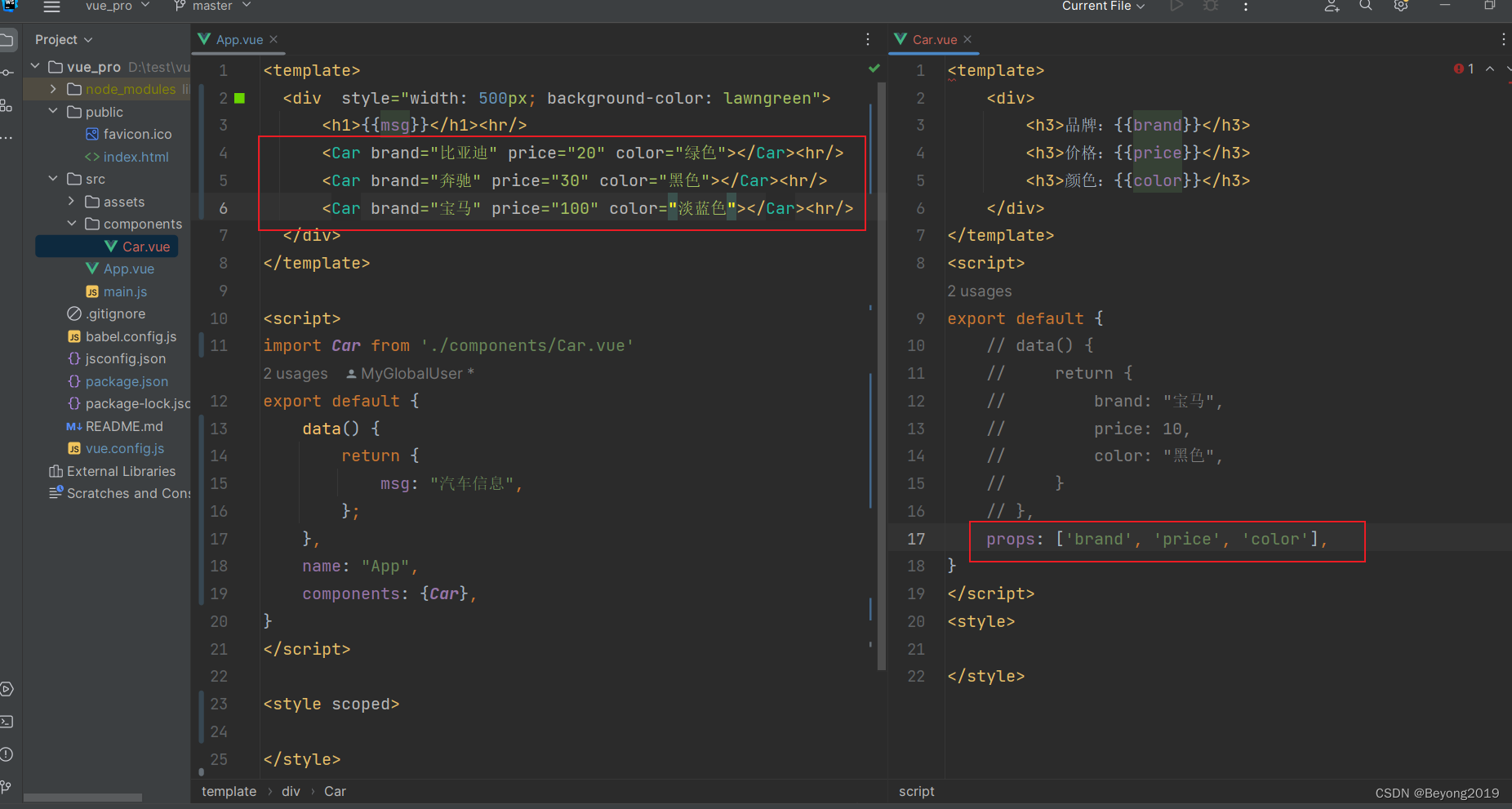Open README.md file
The height and width of the screenshot is (809, 1512).
tap(114, 426)
